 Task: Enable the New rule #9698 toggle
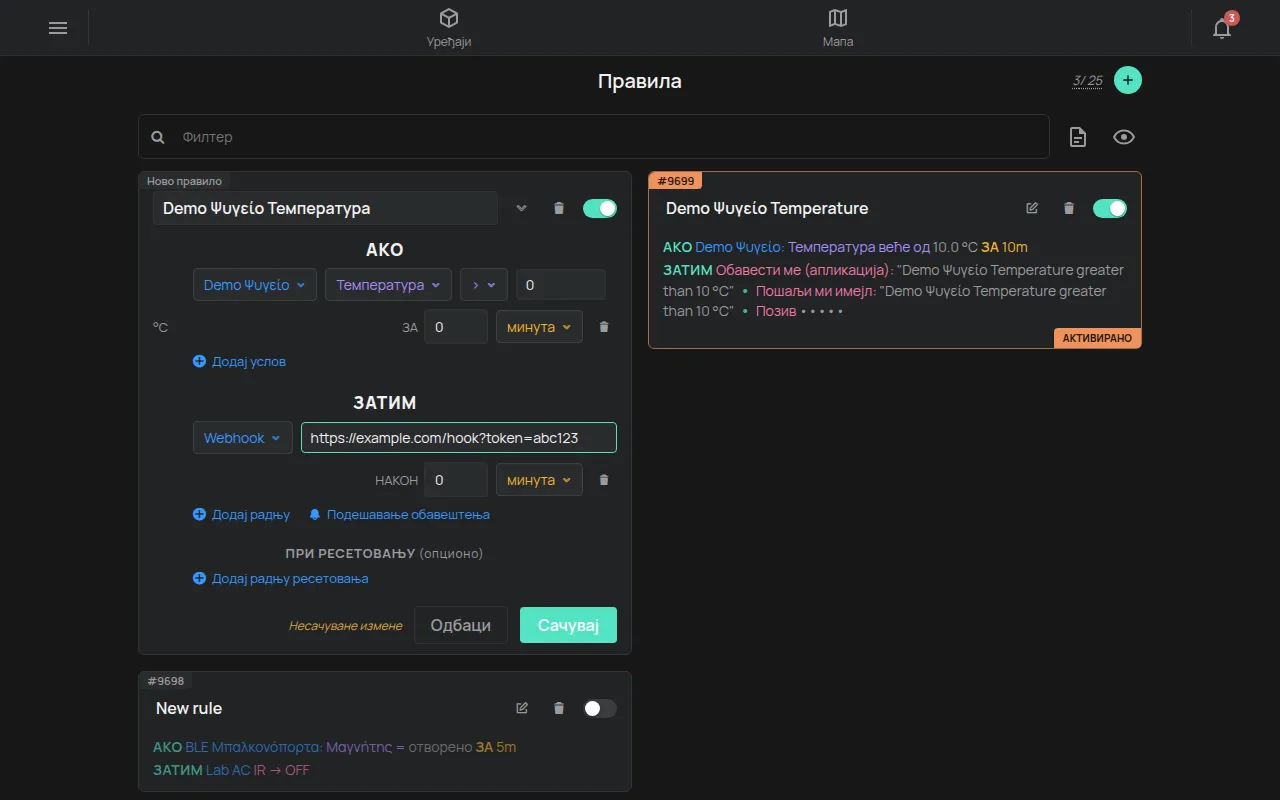(600, 708)
